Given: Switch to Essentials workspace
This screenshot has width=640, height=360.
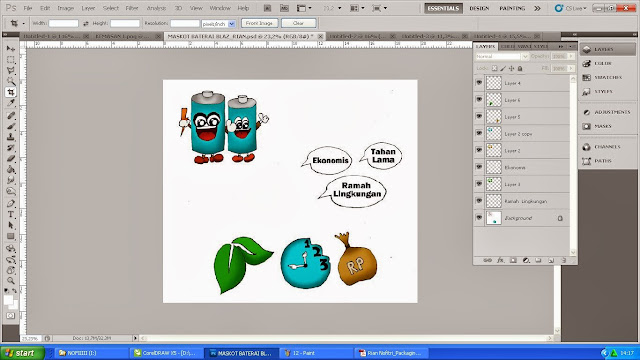Looking at the screenshot, I should click(x=443, y=8).
